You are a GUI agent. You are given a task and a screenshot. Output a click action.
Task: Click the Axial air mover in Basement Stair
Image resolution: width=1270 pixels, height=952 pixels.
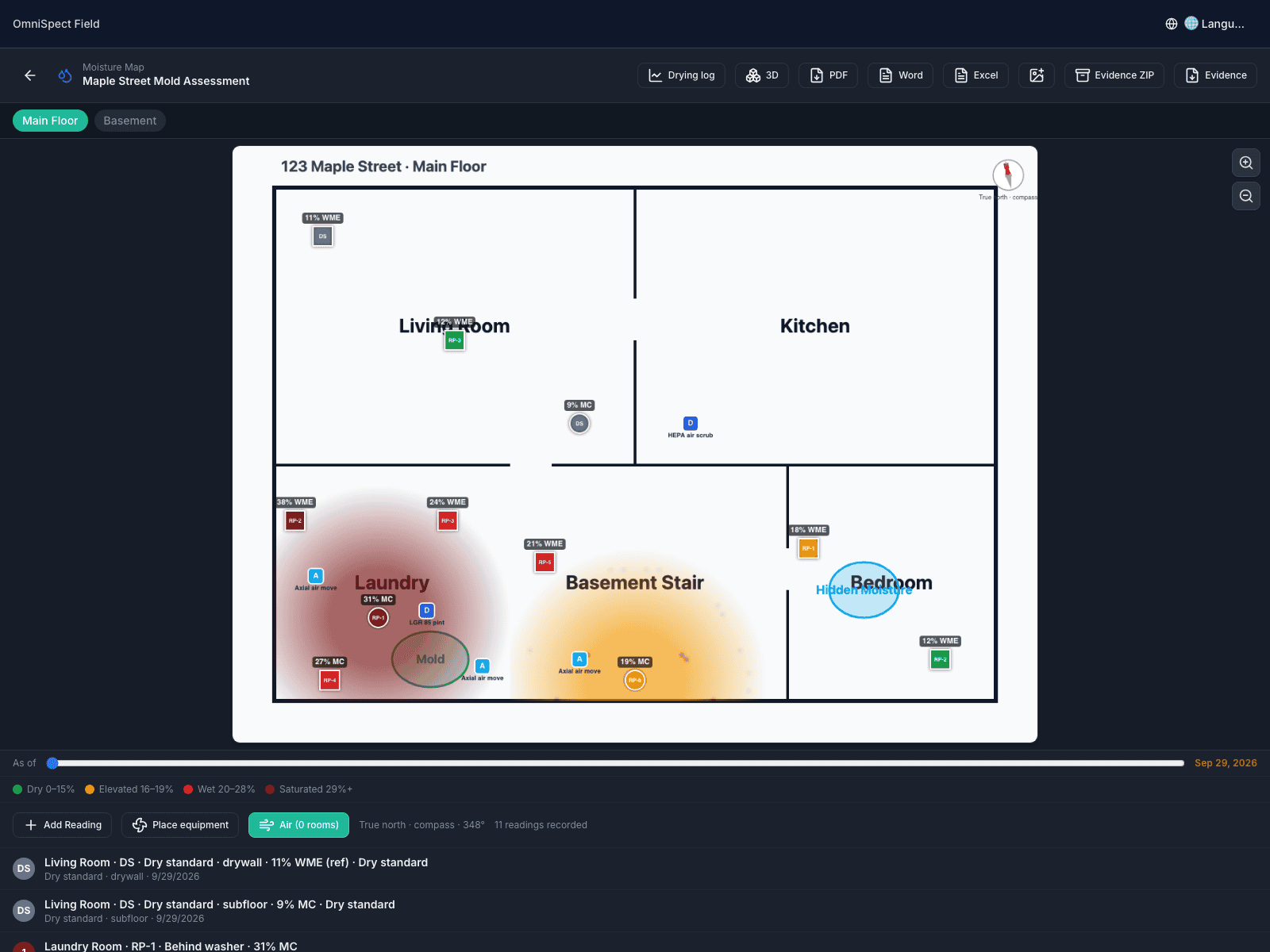(x=579, y=658)
